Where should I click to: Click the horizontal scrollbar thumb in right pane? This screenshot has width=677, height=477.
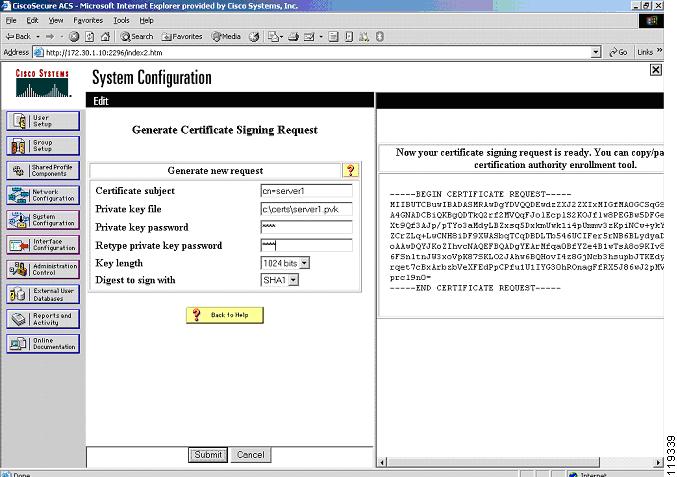tap(493, 463)
